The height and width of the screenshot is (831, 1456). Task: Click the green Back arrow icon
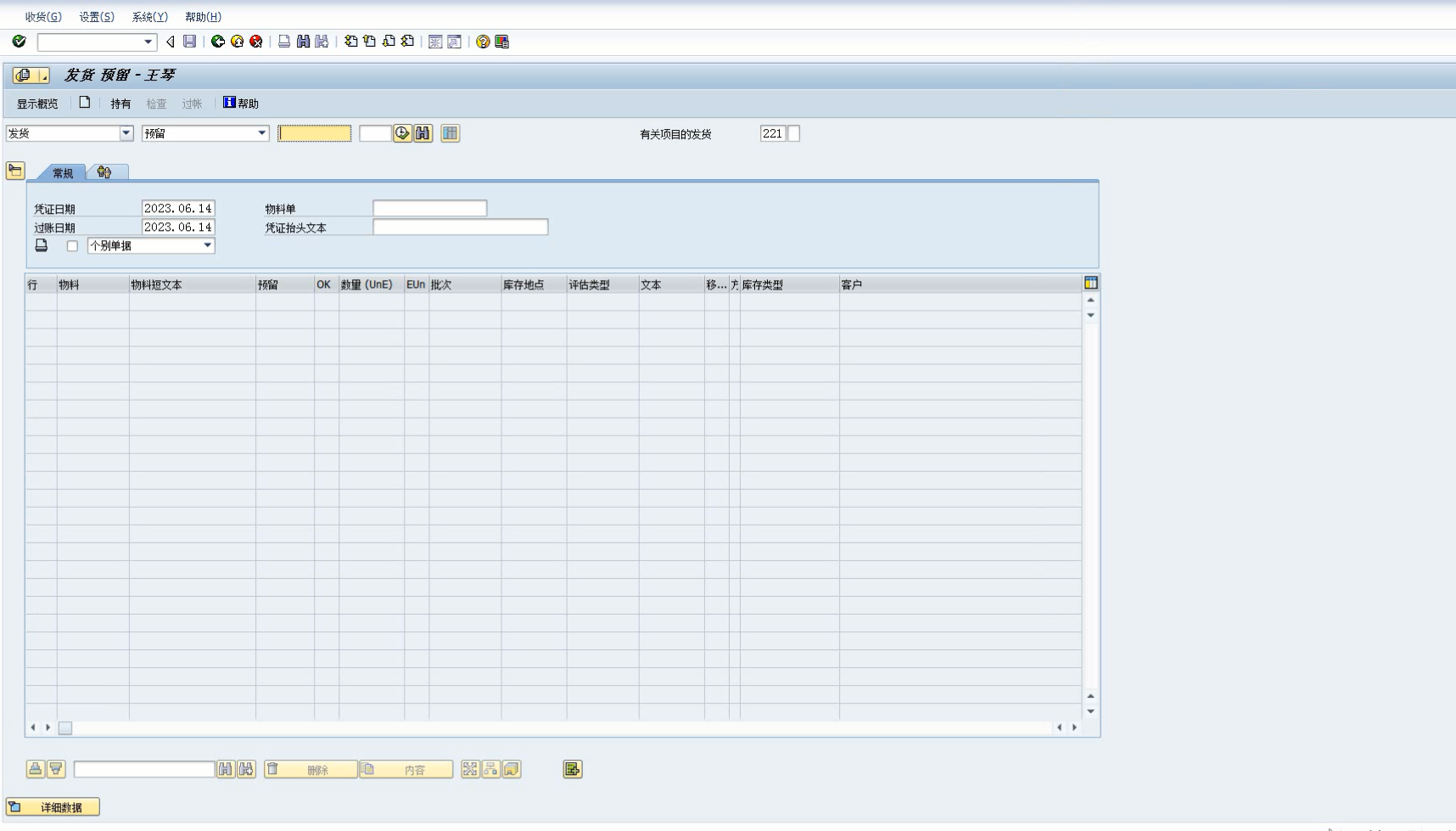[x=218, y=42]
